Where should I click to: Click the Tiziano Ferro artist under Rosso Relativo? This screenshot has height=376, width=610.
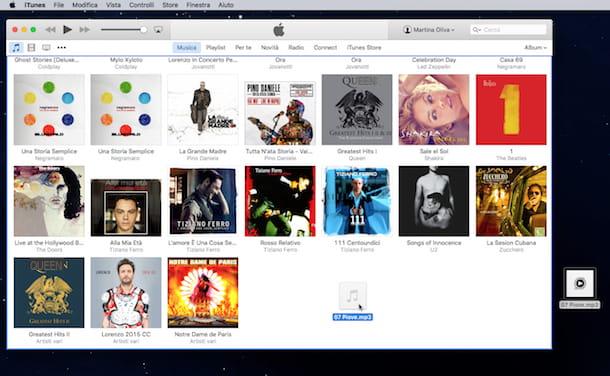click(280, 250)
